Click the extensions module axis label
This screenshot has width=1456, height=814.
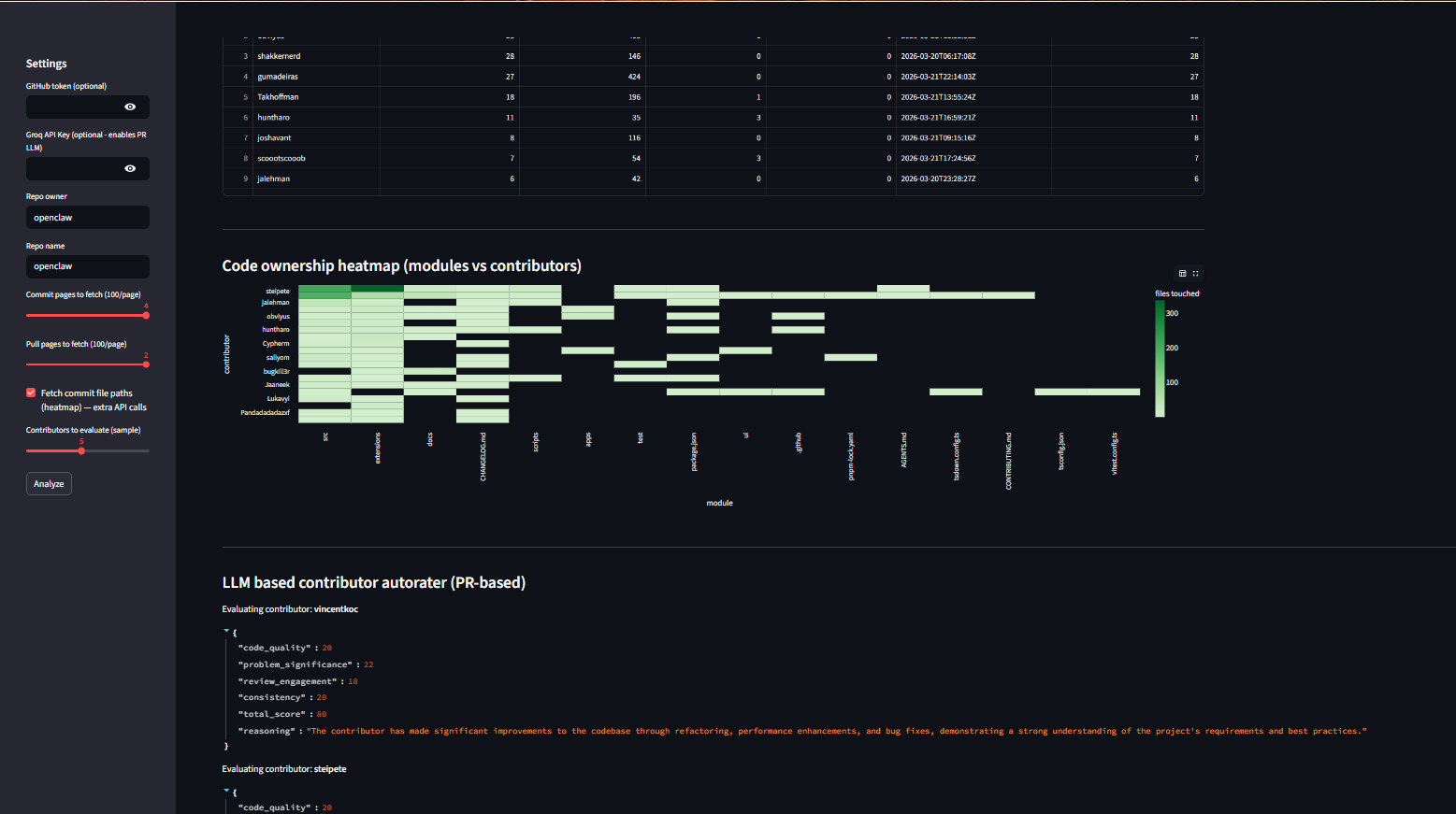[378, 447]
